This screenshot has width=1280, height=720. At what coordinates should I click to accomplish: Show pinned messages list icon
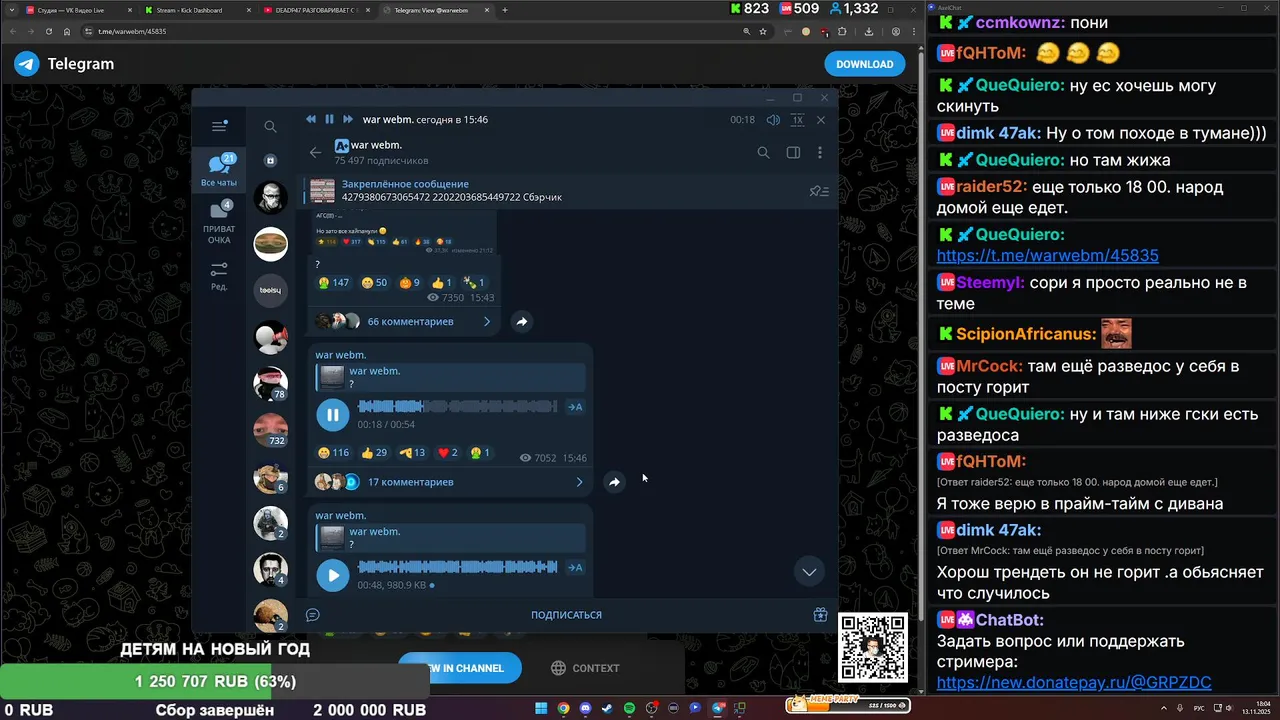point(819,191)
